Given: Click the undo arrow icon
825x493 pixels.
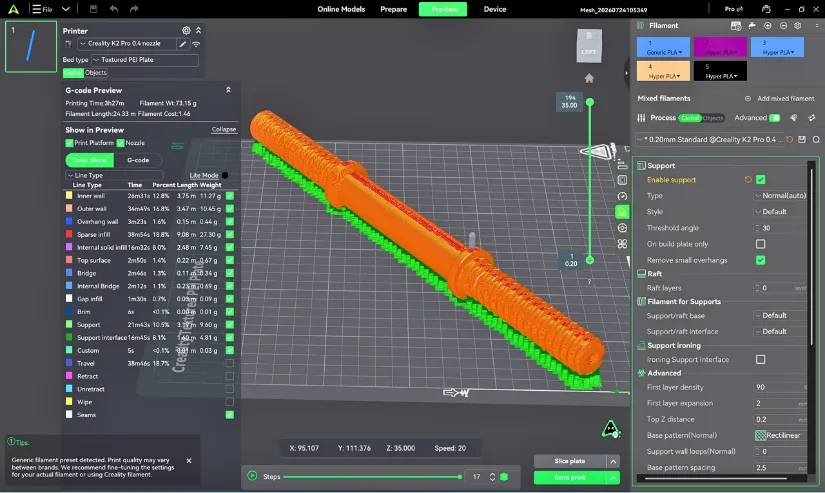Looking at the screenshot, I should coord(114,9).
